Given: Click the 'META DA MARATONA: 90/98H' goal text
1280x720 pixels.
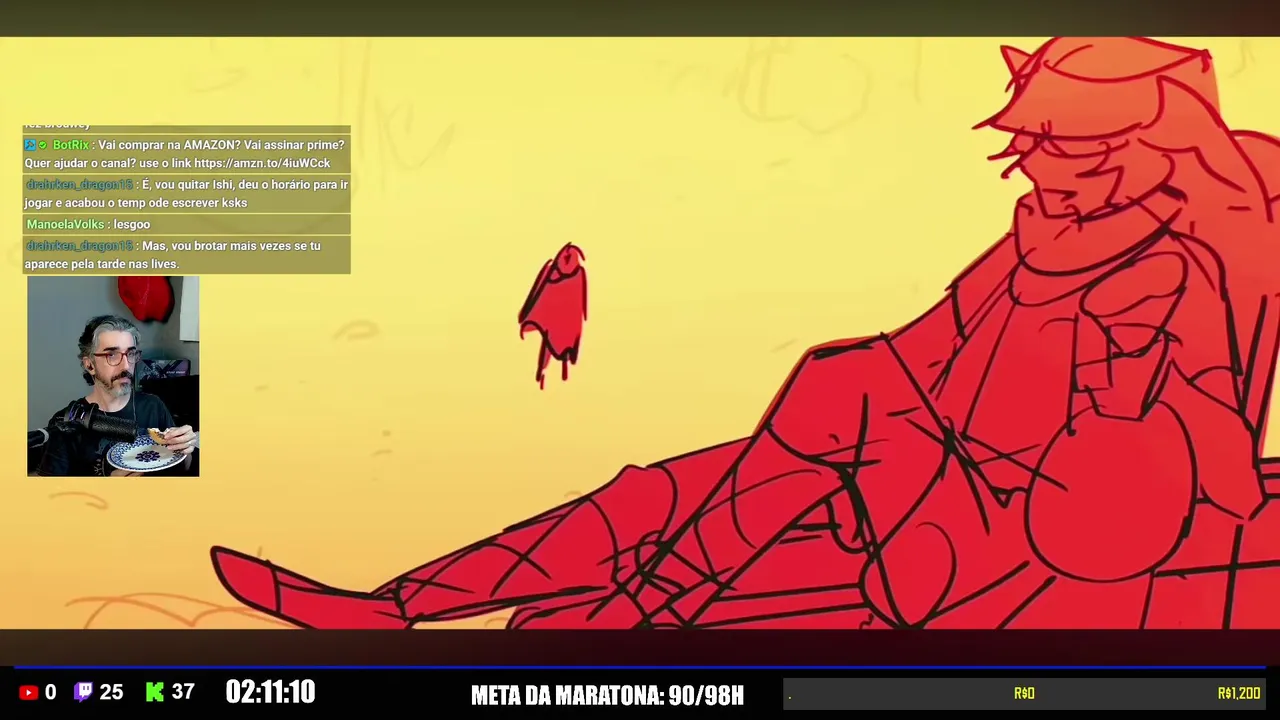Looking at the screenshot, I should (607, 695).
